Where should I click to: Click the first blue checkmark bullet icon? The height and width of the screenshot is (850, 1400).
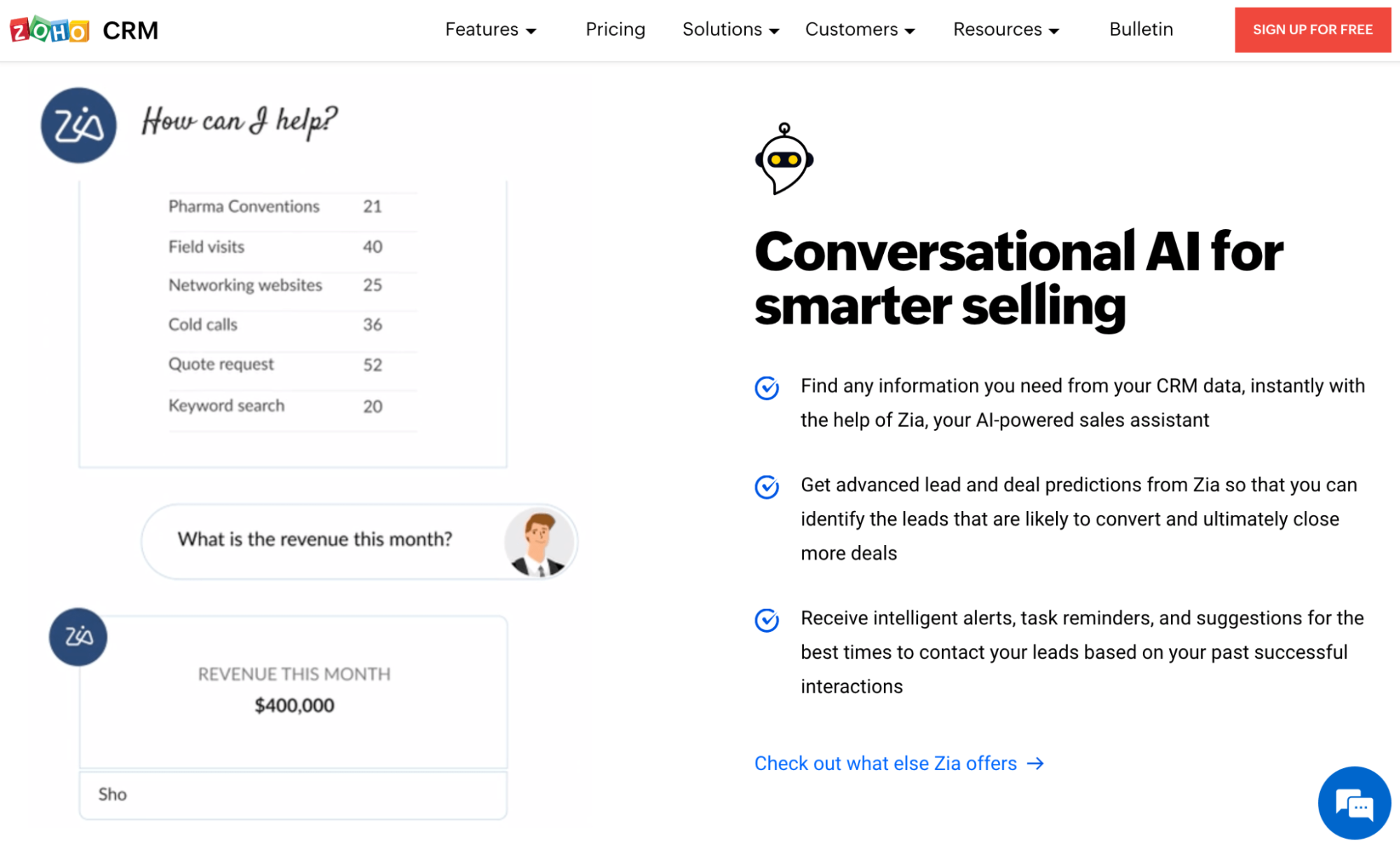click(767, 388)
